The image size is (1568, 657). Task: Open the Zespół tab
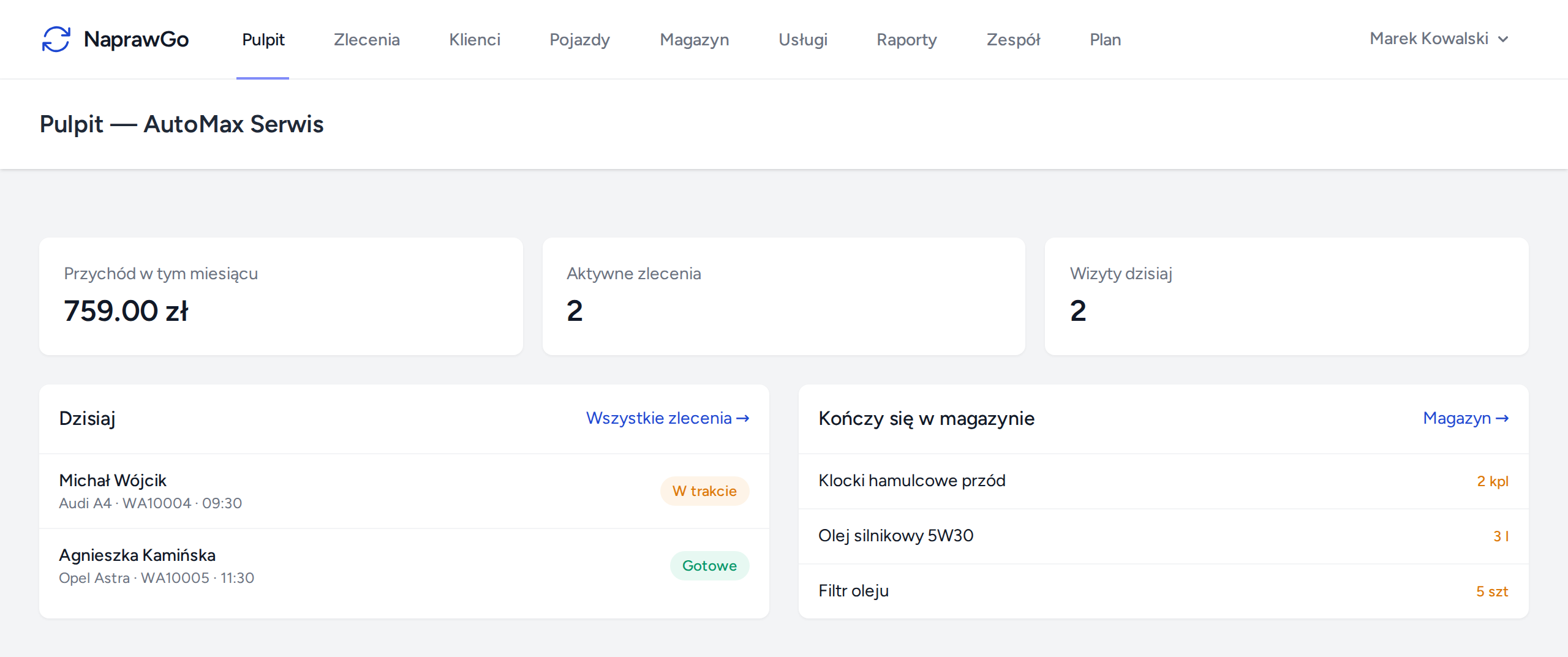(x=1013, y=39)
